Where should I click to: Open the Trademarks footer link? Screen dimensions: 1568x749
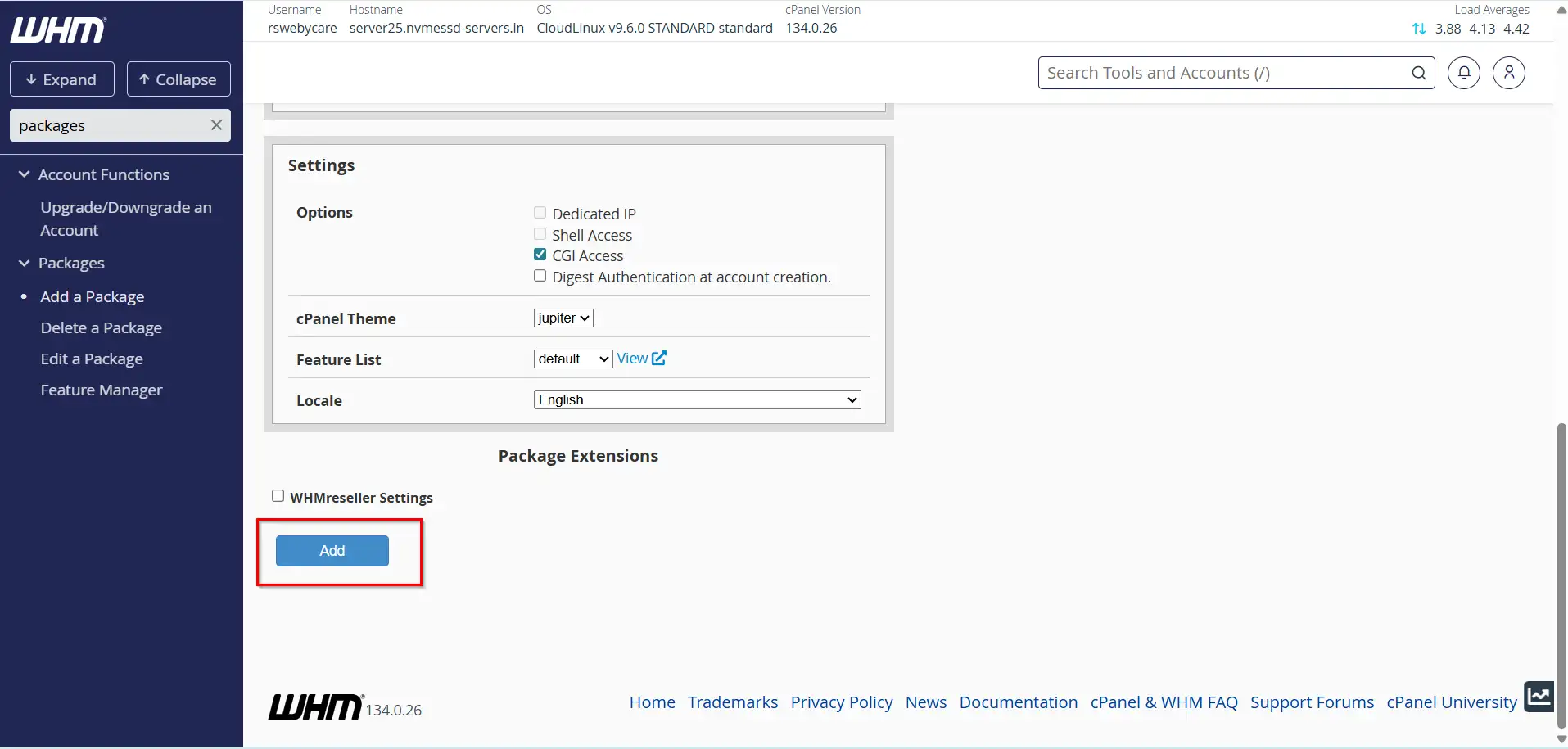[x=733, y=702]
